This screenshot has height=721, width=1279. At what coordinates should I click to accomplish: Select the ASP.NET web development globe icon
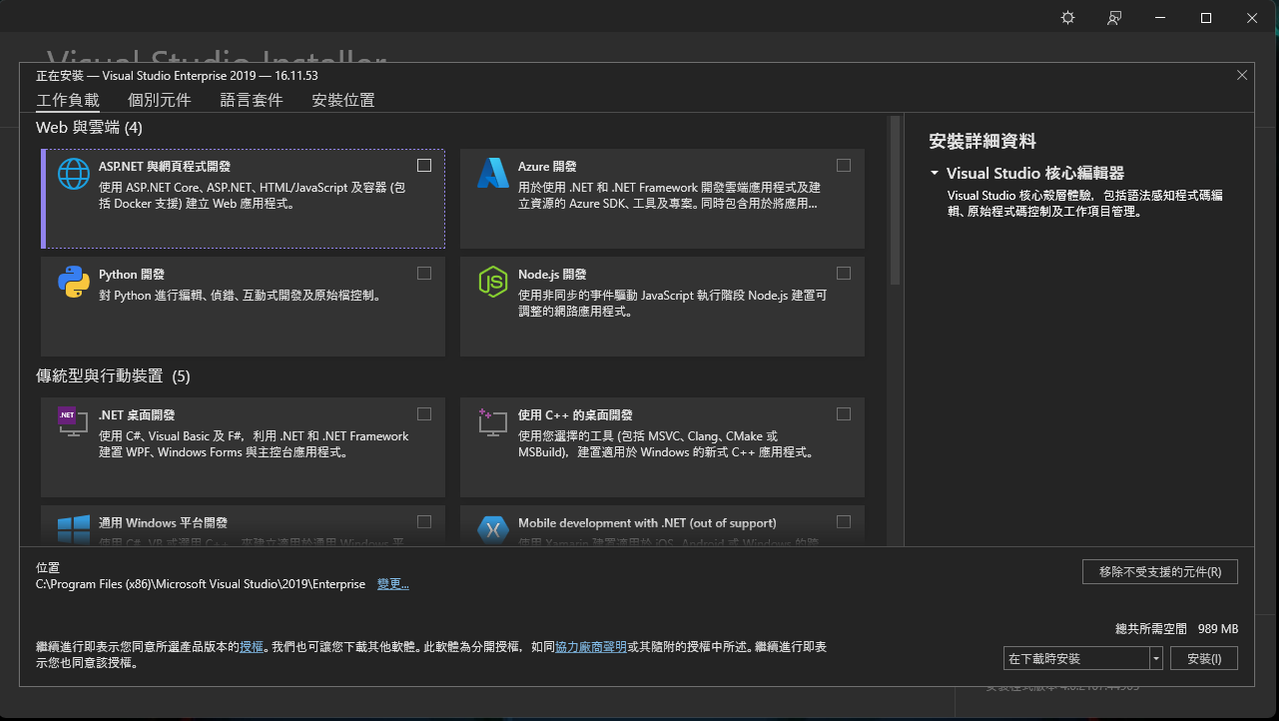tap(73, 172)
